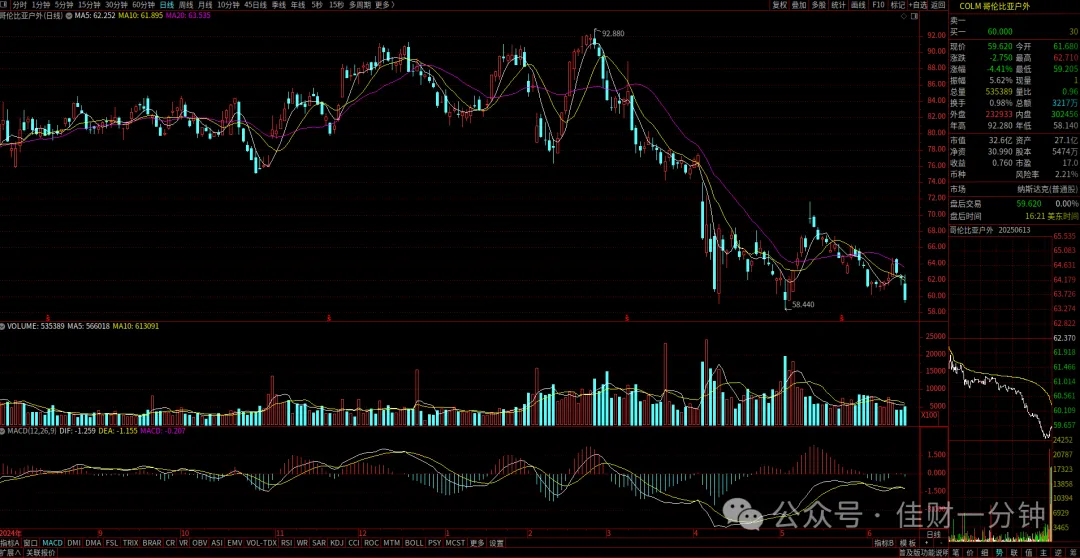
Task: Select the FSL indicator tab
Action: coord(112,543)
